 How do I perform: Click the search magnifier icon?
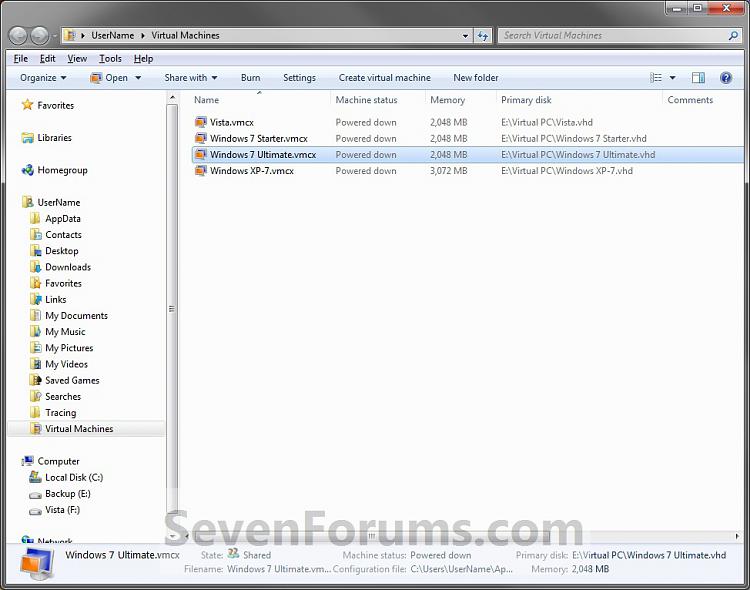[733, 35]
